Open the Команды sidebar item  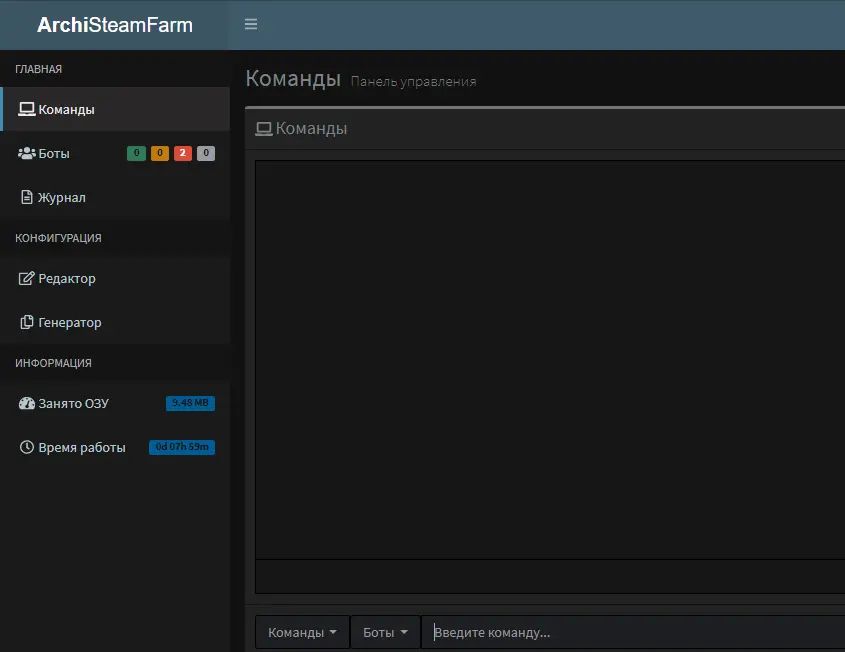(x=115, y=109)
